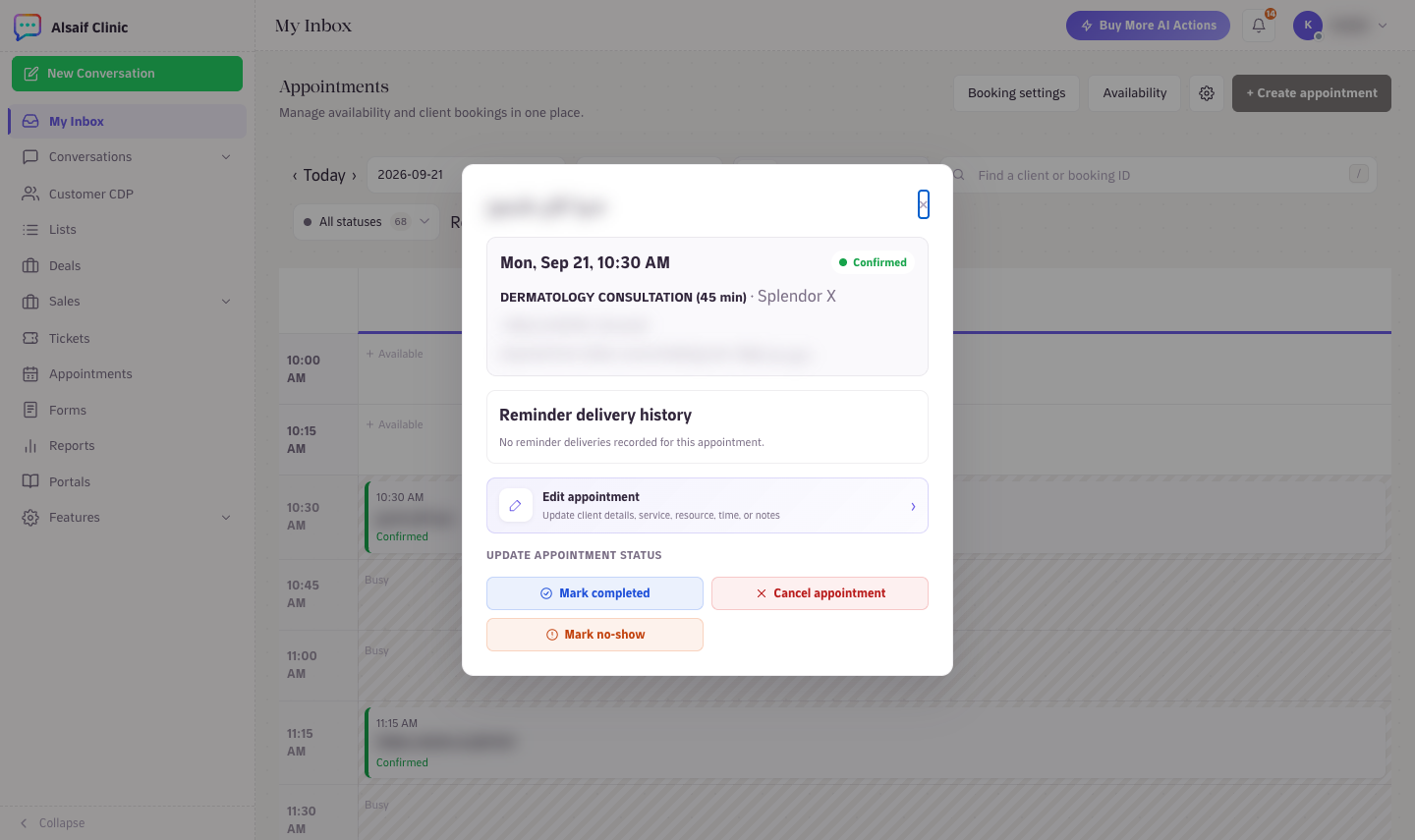Image resolution: width=1415 pixels, height=840 pixels.
Task: Go to Customer CDP page
Action: [x=128, y=194]
